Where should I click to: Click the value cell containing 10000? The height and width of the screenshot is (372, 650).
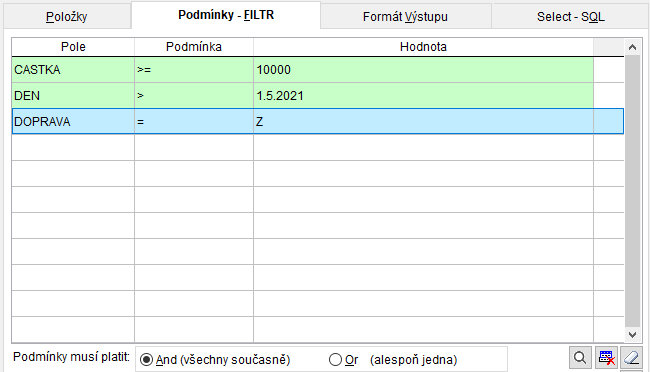pos(423,70)
